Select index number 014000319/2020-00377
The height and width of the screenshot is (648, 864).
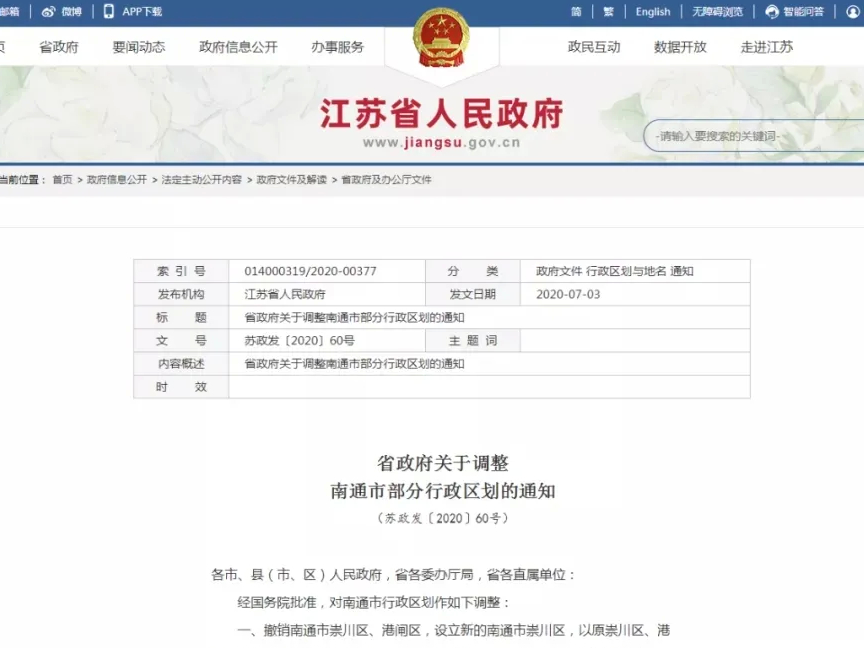310,271
